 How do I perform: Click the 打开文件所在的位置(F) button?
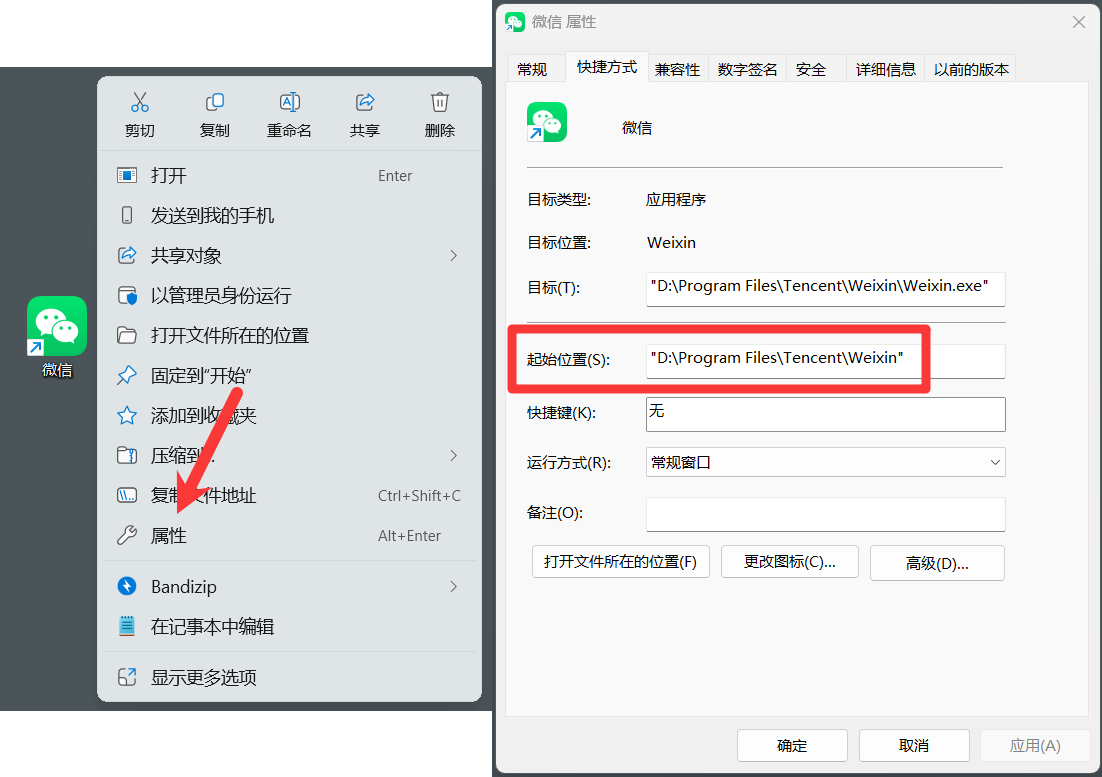click(621, 562)
